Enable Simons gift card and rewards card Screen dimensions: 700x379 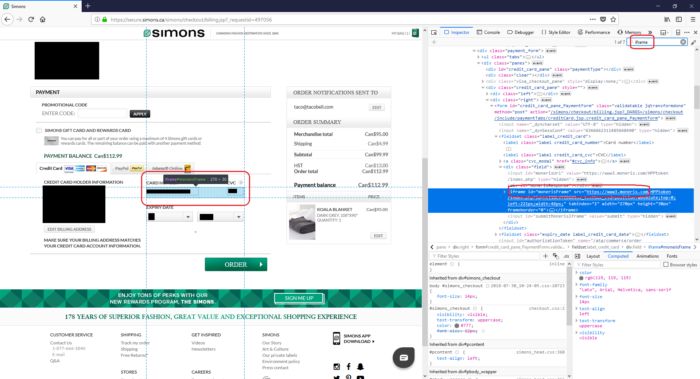coord(39,130)
